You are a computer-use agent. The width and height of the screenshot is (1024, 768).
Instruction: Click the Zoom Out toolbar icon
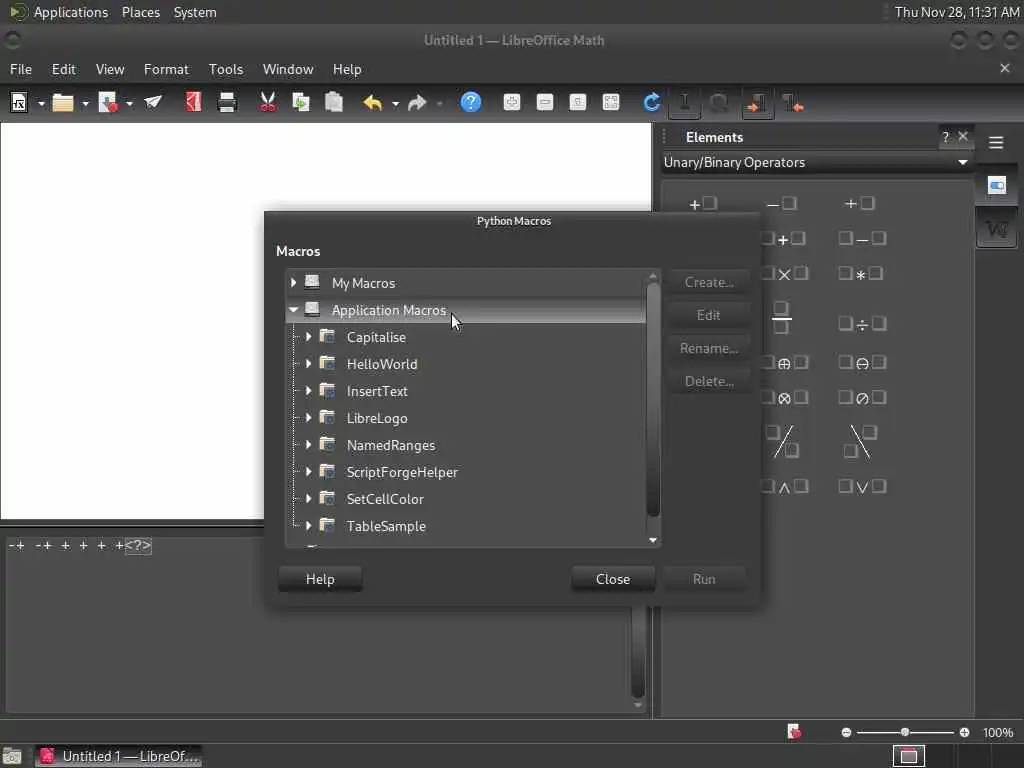545,103
